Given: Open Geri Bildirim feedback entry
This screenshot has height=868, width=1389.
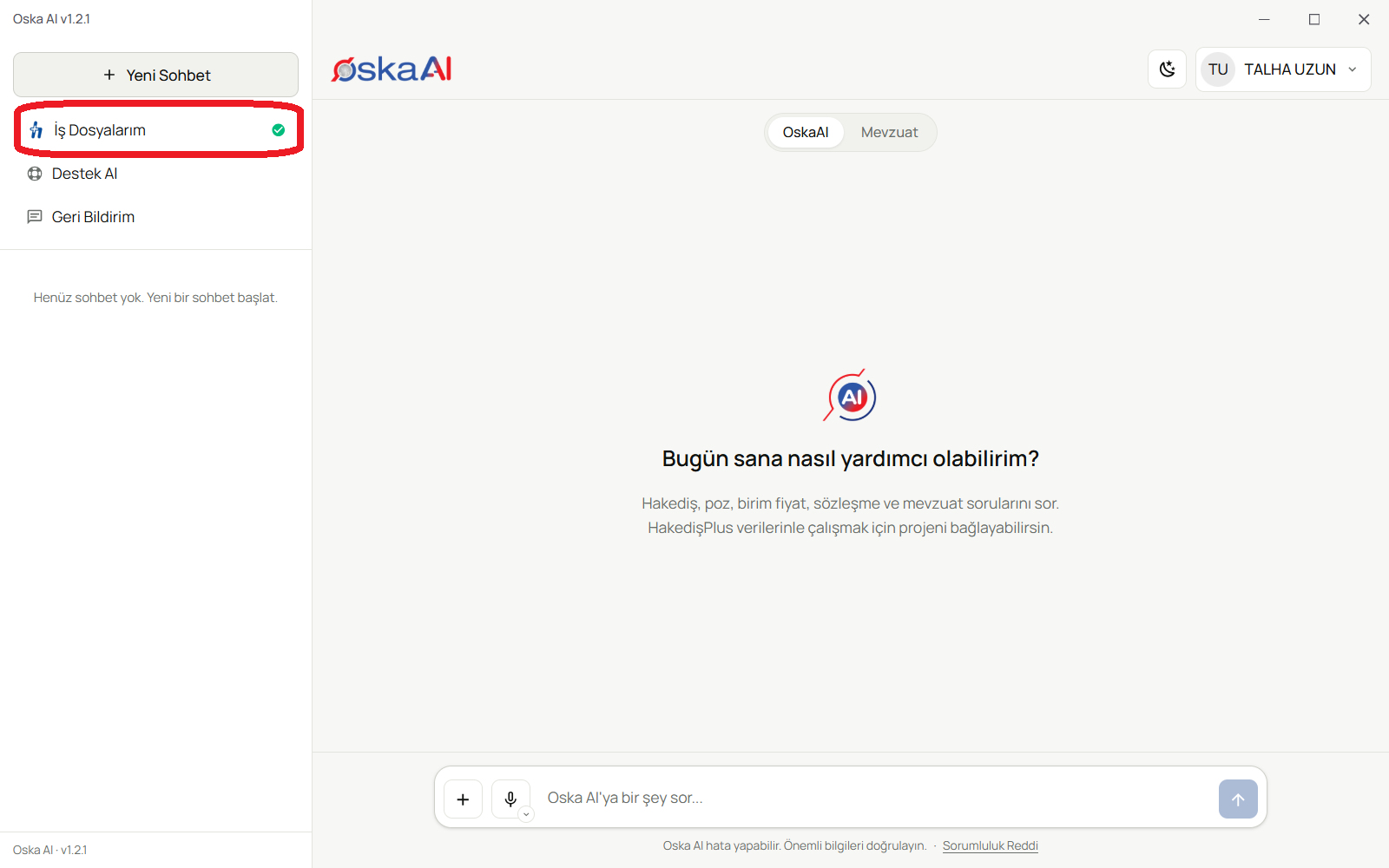Looking at the screenshot, I should point(155,217).
